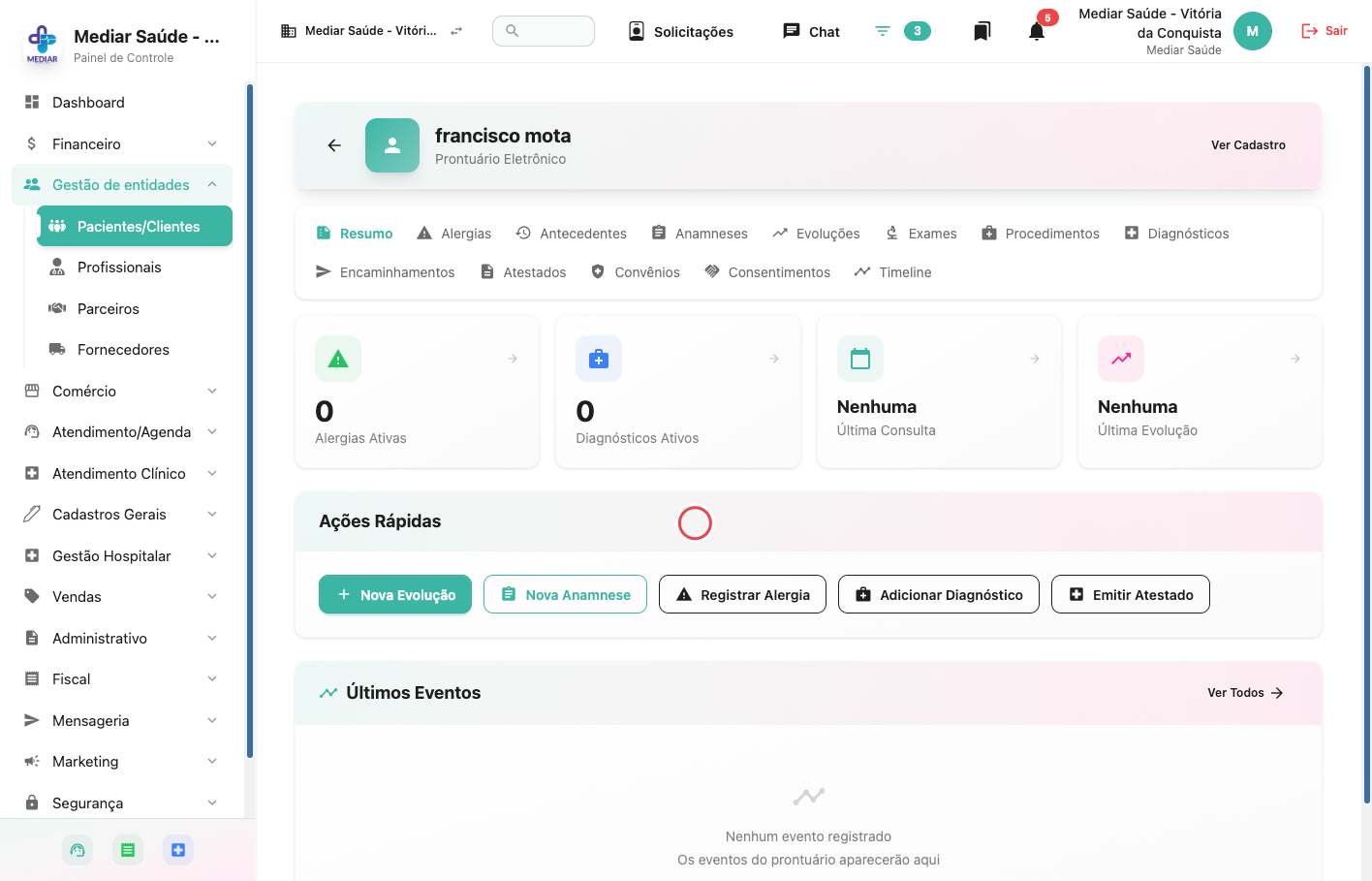Click the Última Consulta calendar icon
This screenshot has width=1372, height=881.
click(860, 359)
